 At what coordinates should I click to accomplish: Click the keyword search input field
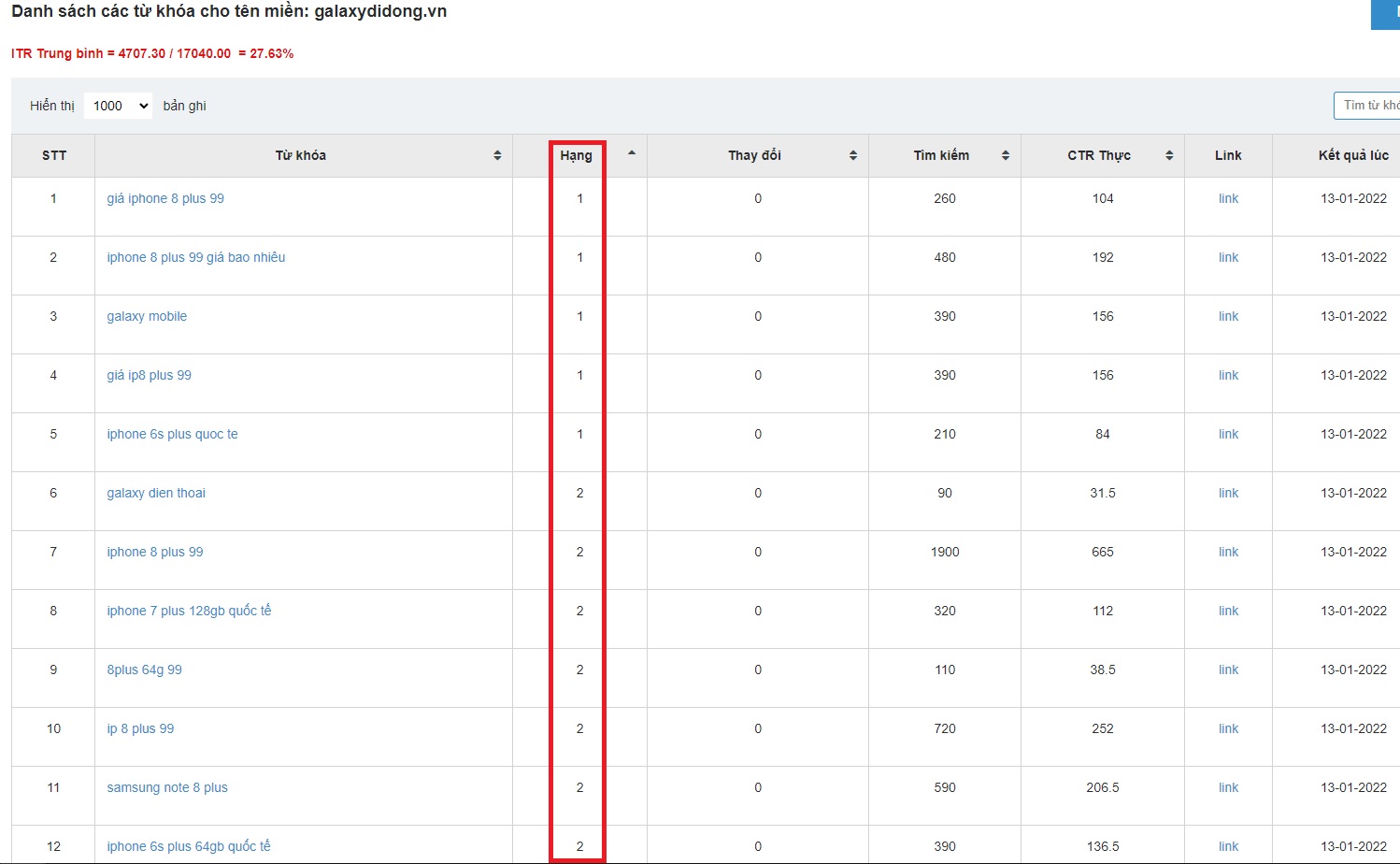1368,106
